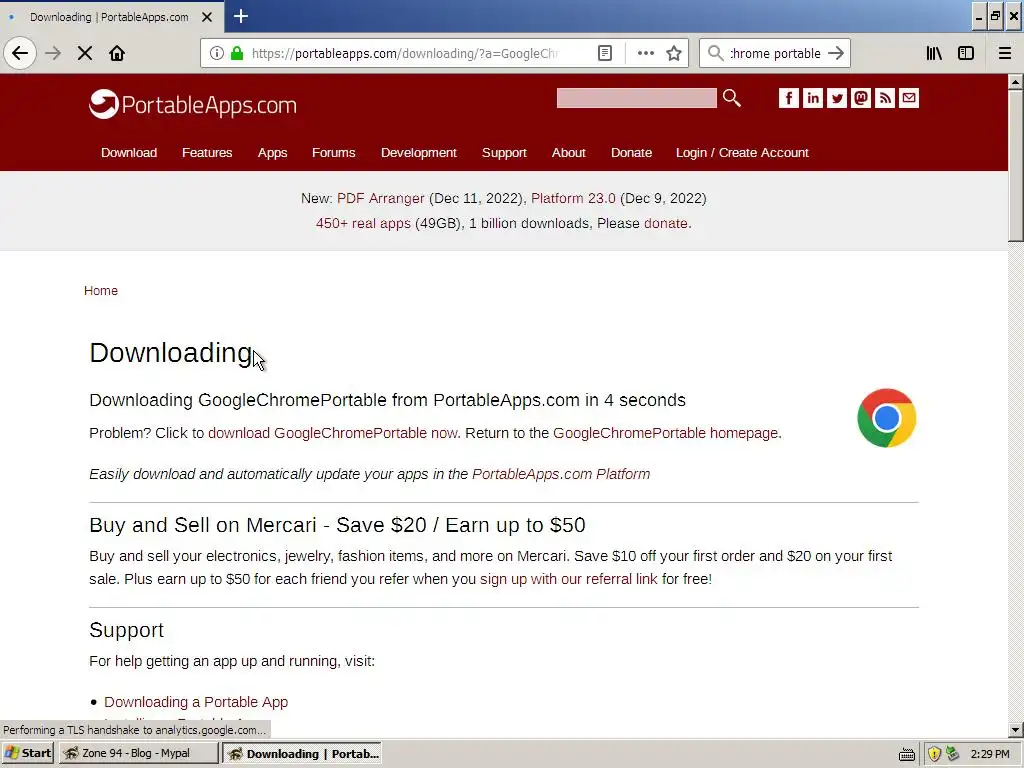Image resolution: width=1024 pixels, height=768 pixels.
Task: Click page scrollbar down arrow
Action: 1015,729
